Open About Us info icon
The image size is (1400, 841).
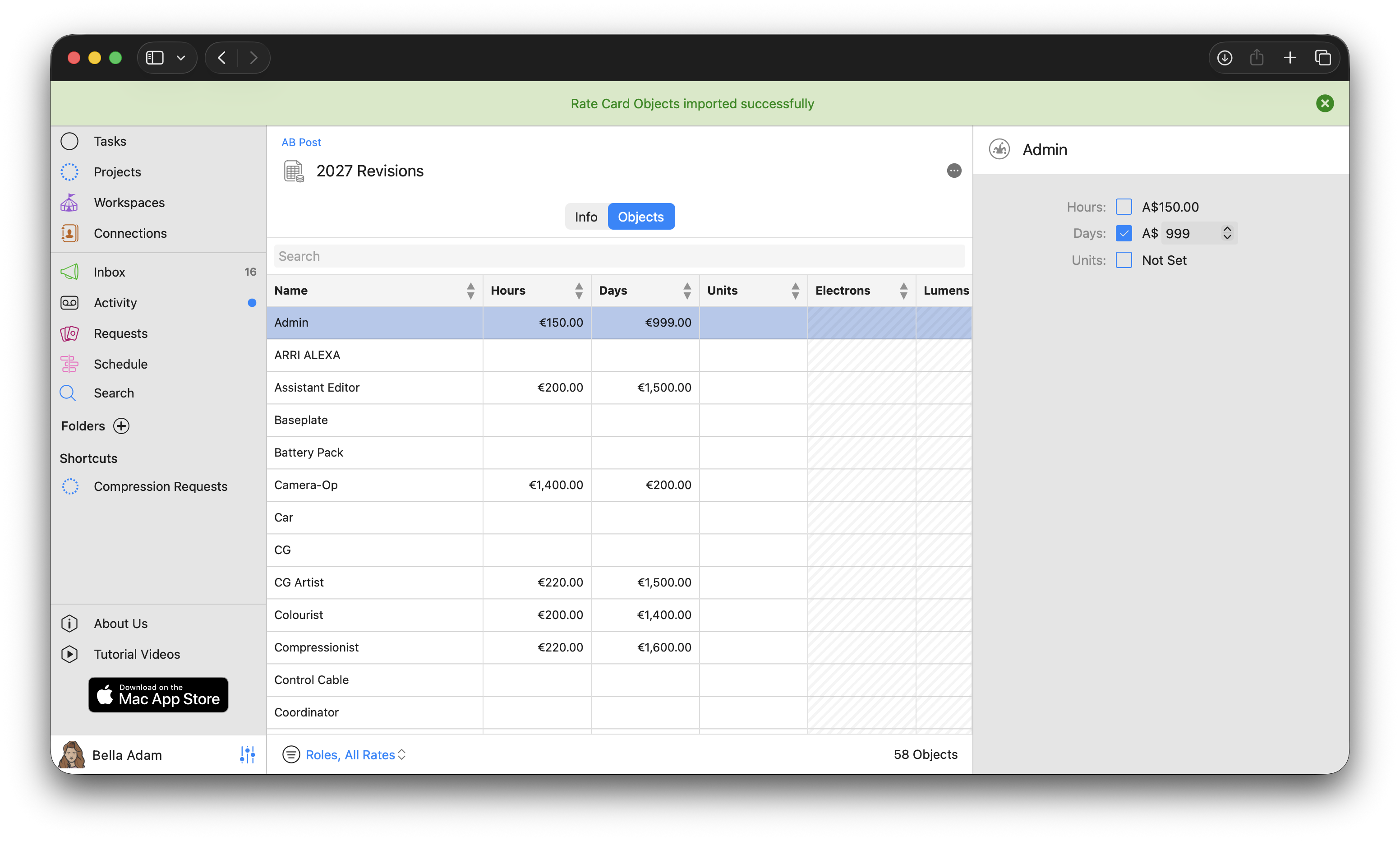[69, 624]
